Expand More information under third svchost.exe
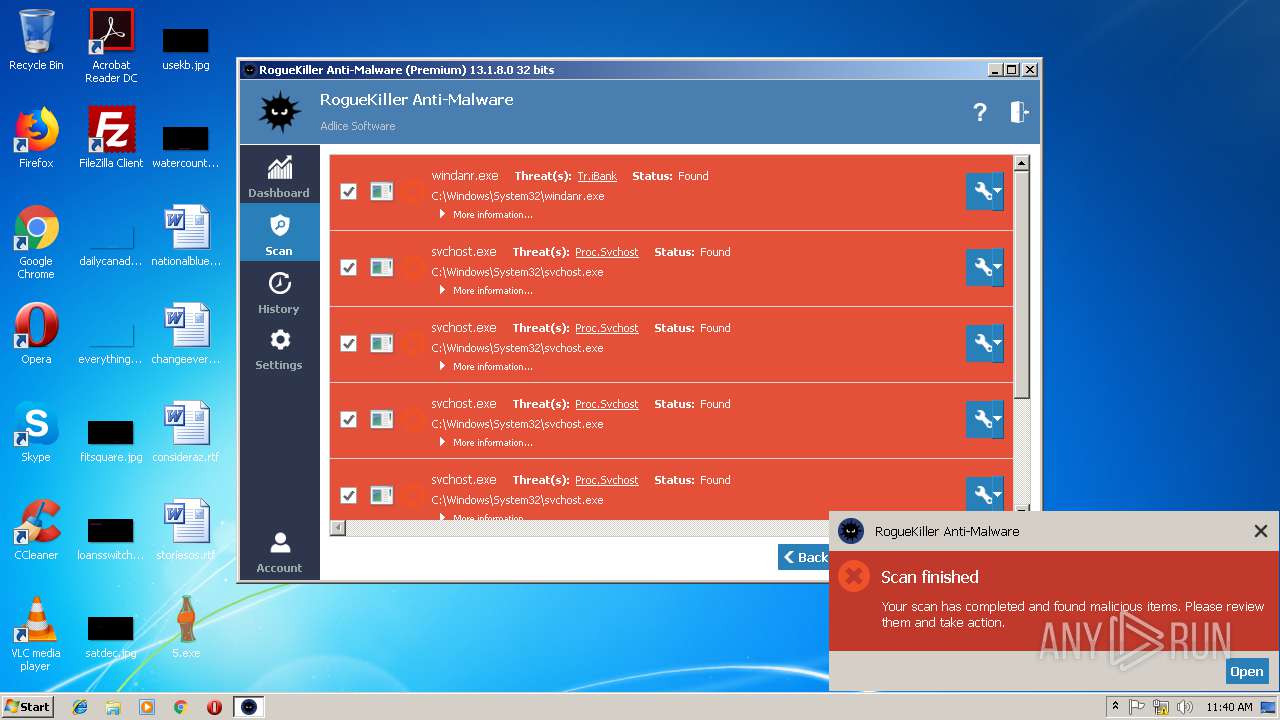The width and height of the screenshot is (1280, 720). pyautogui.click(x=486, y=443)
